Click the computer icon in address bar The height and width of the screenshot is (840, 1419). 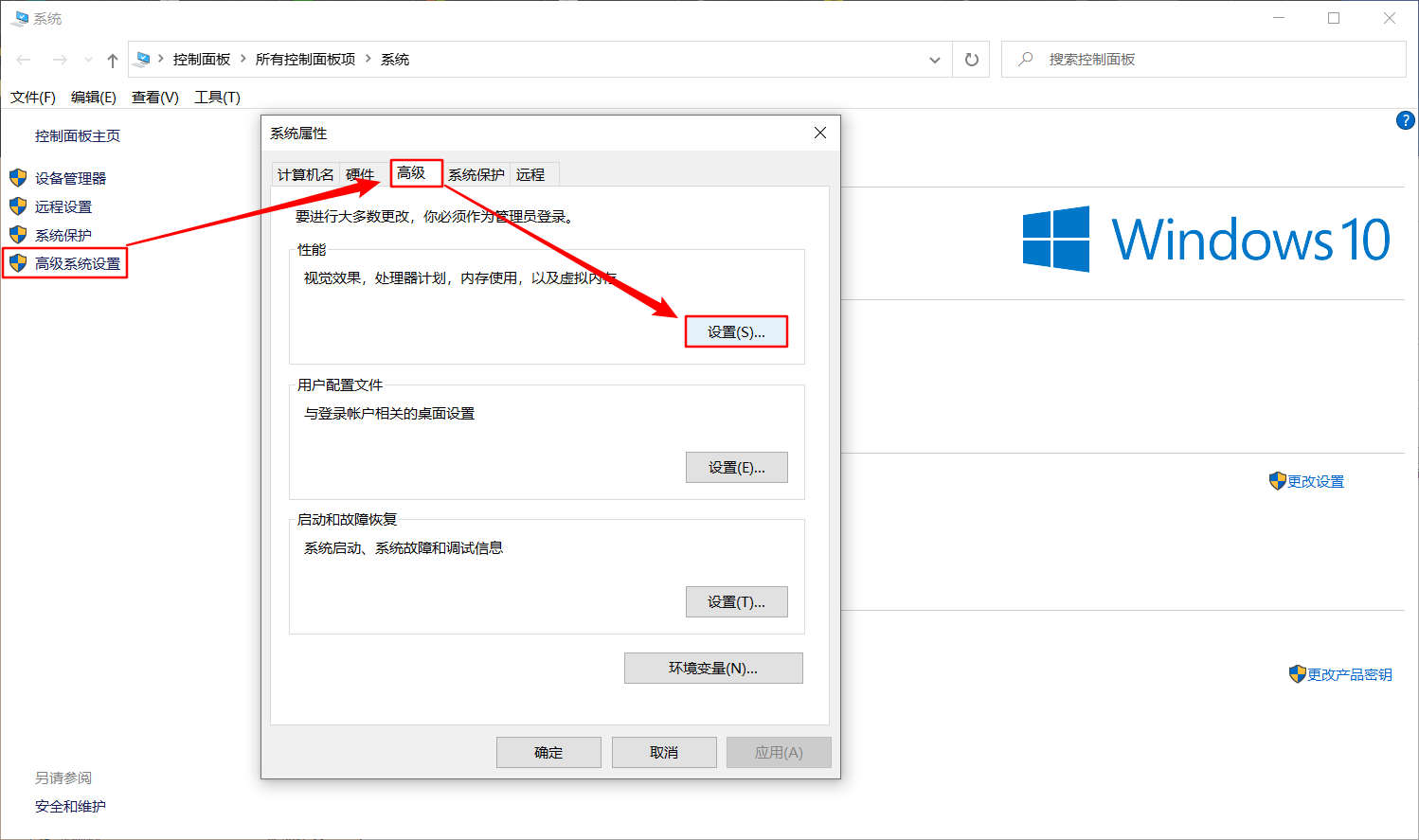(142, 59)
